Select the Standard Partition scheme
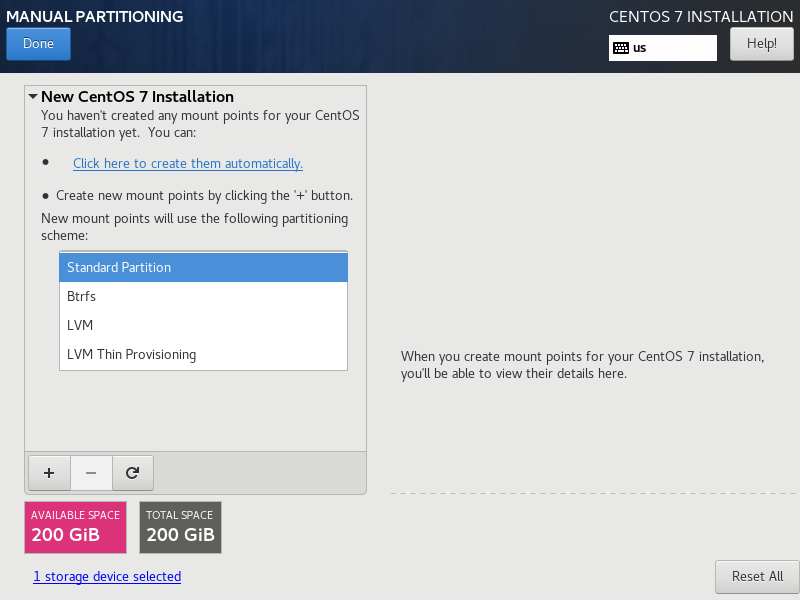Screen dimensions: 800x600 coord(203,268)
